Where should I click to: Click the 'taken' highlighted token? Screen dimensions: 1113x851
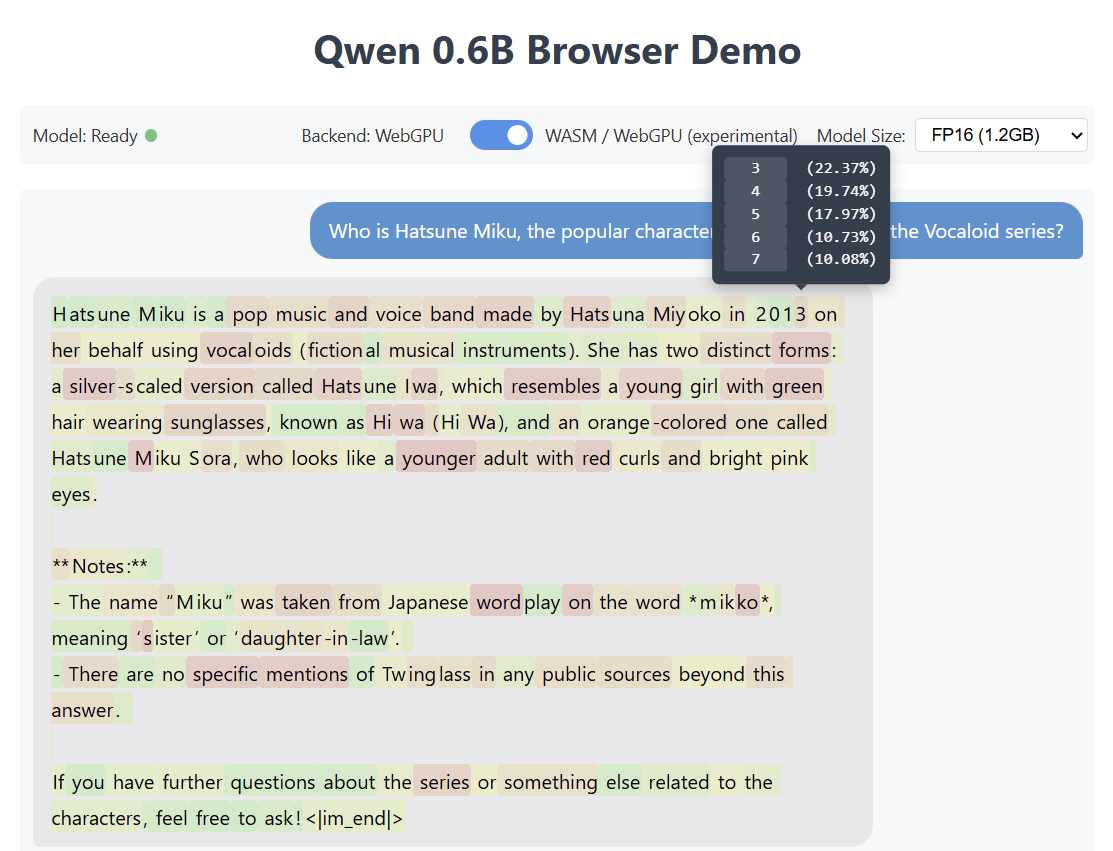(306, 603)
